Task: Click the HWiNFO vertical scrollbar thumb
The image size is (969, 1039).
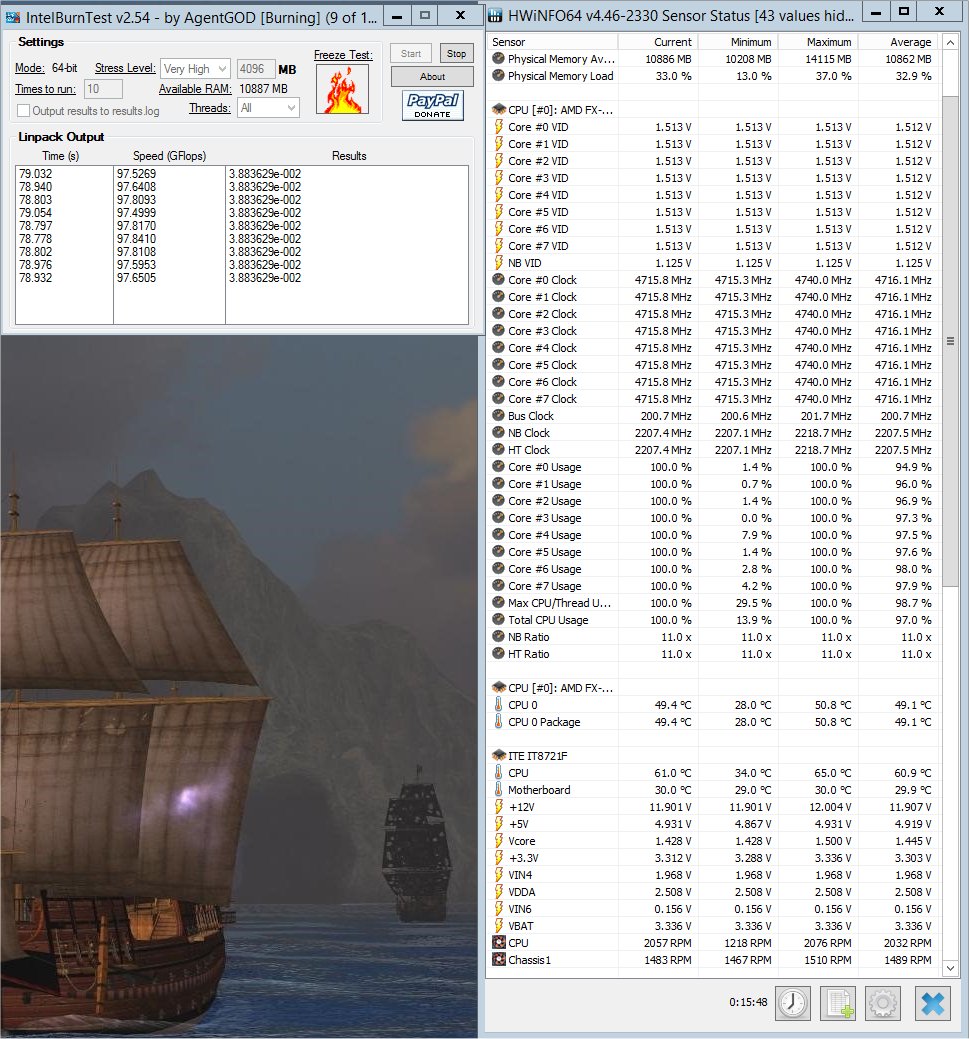Action: 950,341
